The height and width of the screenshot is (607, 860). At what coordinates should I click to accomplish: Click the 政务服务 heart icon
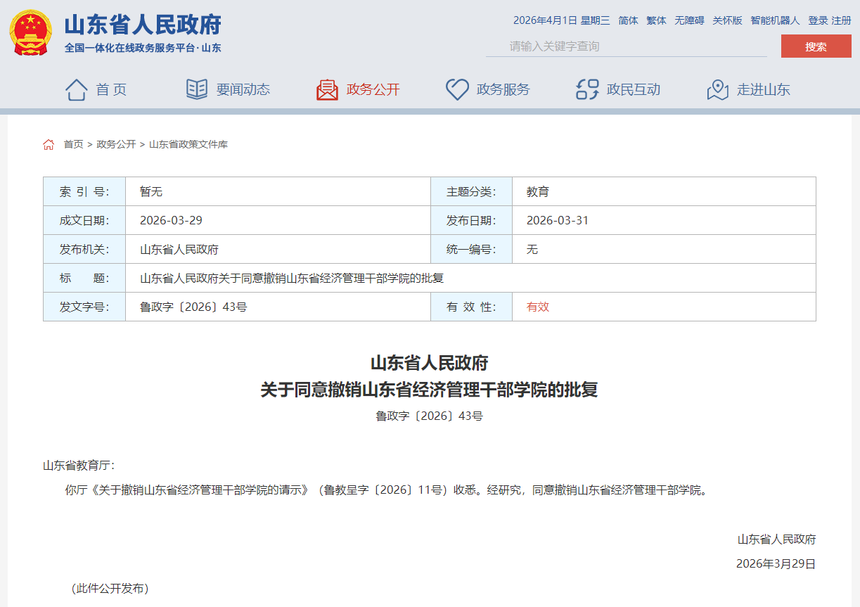[457, 89]
